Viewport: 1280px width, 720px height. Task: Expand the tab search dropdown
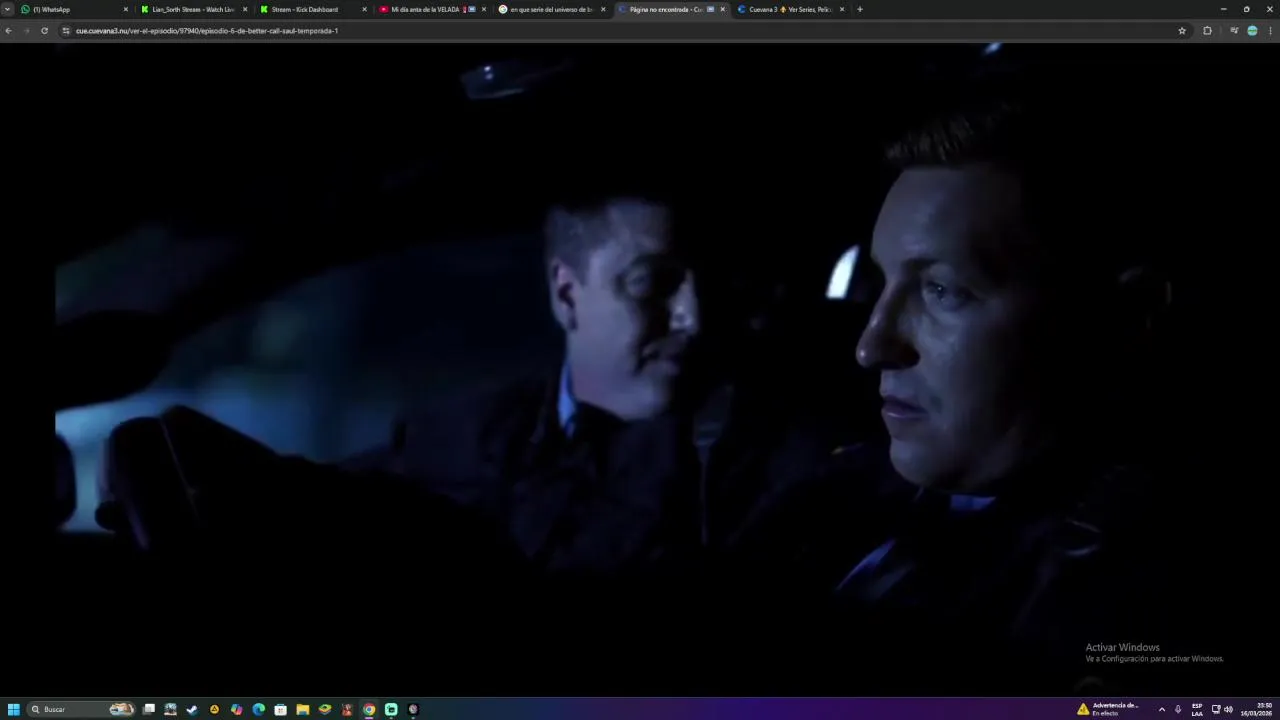pyautogui.click(x=7, y=9)
